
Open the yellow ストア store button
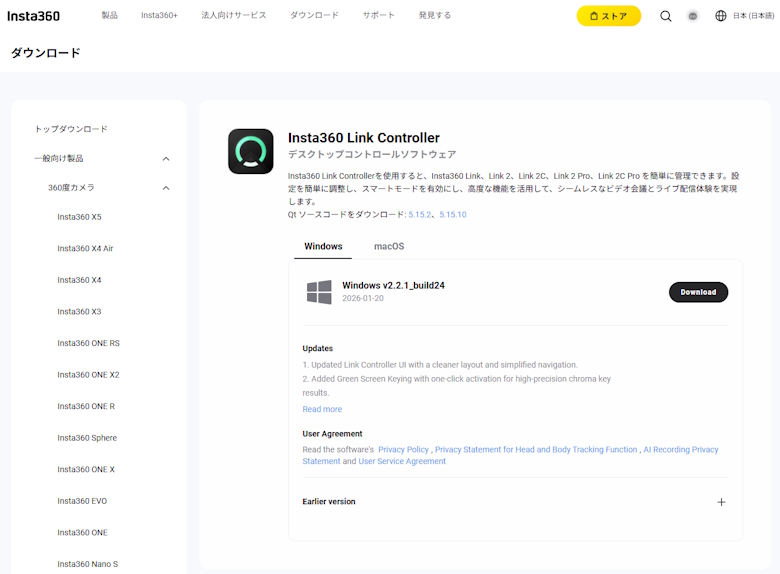pos(608,16)
